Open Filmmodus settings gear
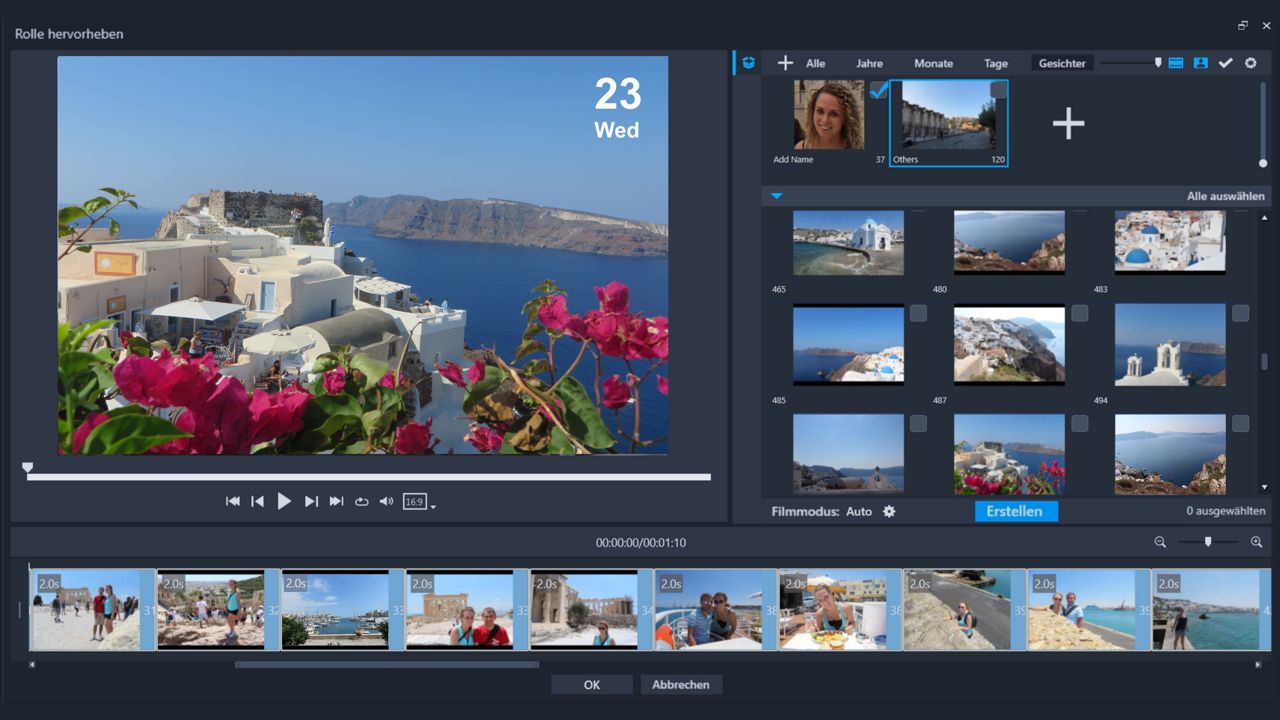 click(889, 512)
